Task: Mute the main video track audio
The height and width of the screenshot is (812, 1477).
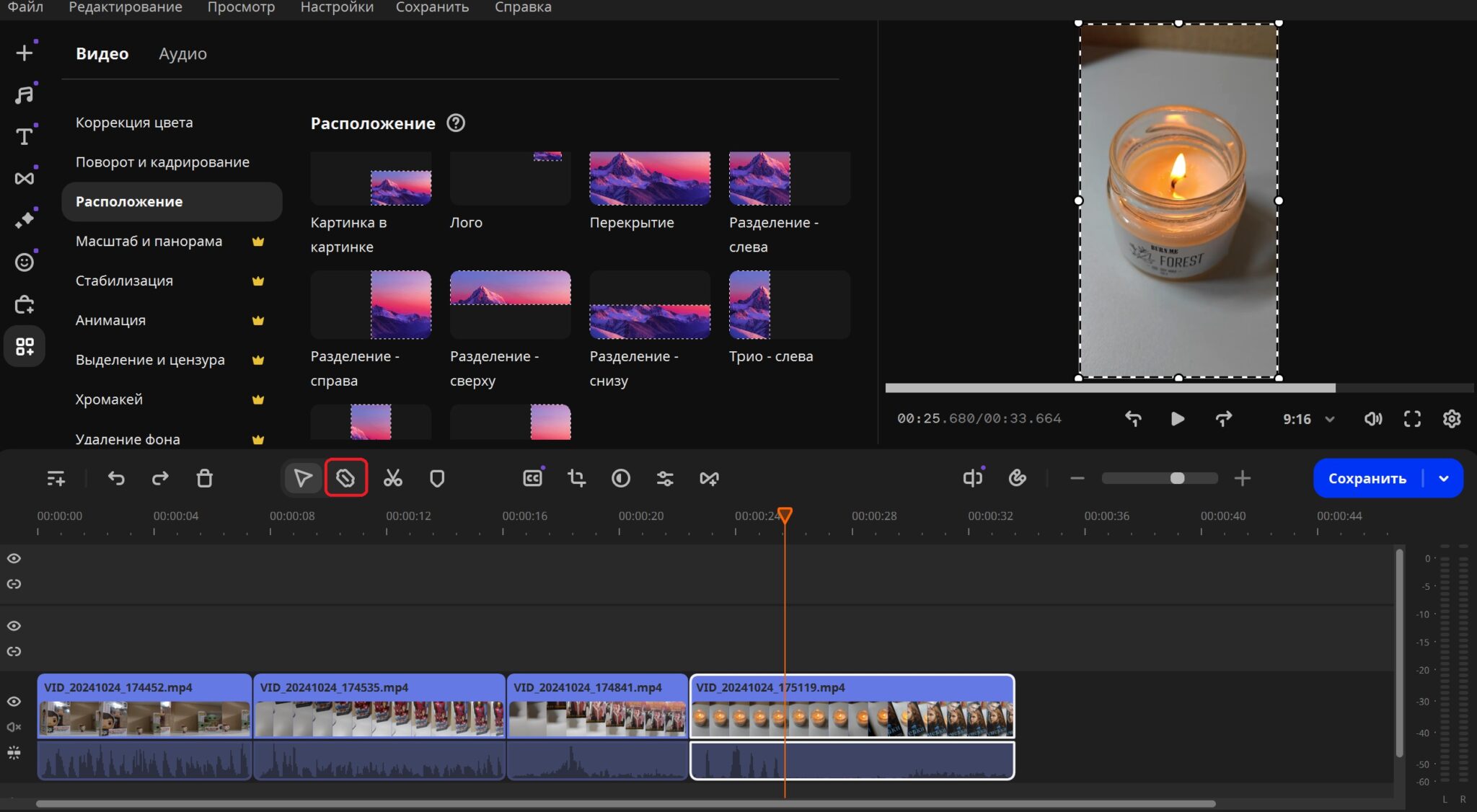Action: click(x=14, y=727)
